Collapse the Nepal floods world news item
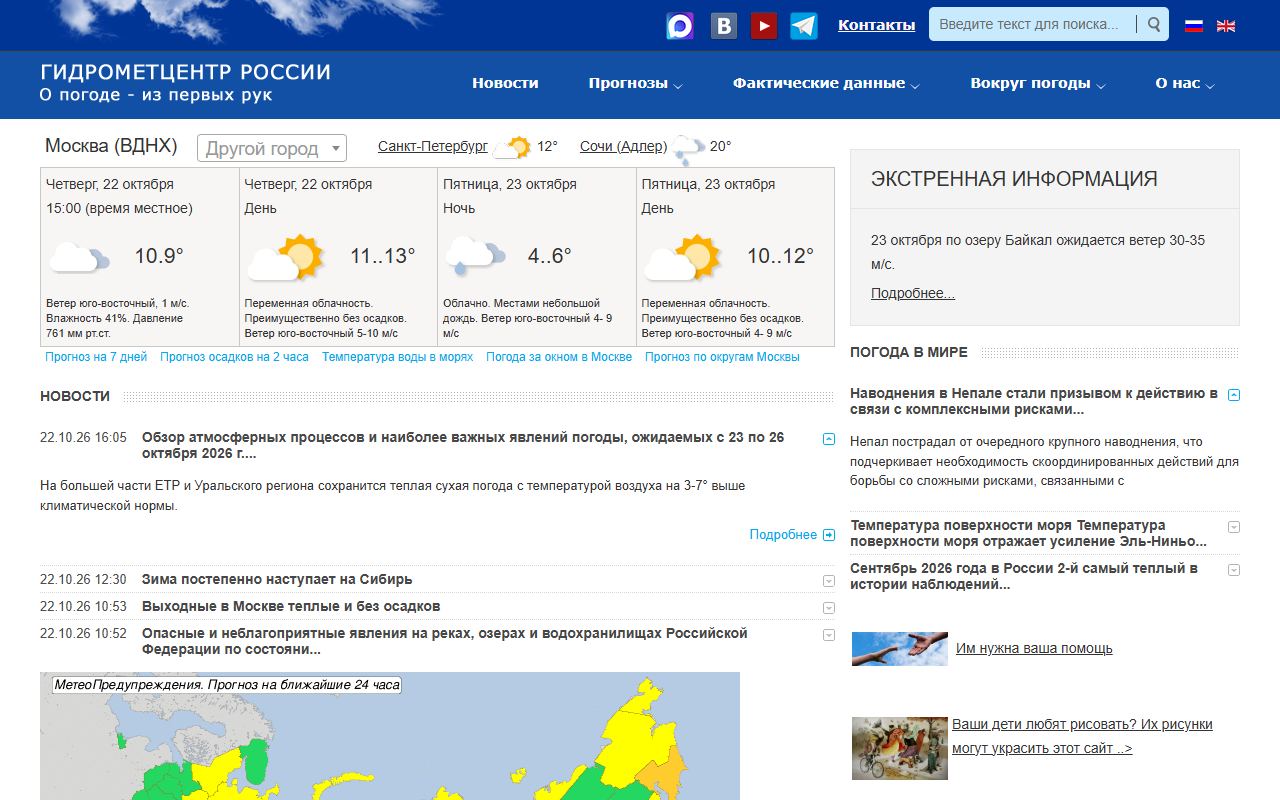This screenshot has height=800, width=1280. coord(1234,394)
